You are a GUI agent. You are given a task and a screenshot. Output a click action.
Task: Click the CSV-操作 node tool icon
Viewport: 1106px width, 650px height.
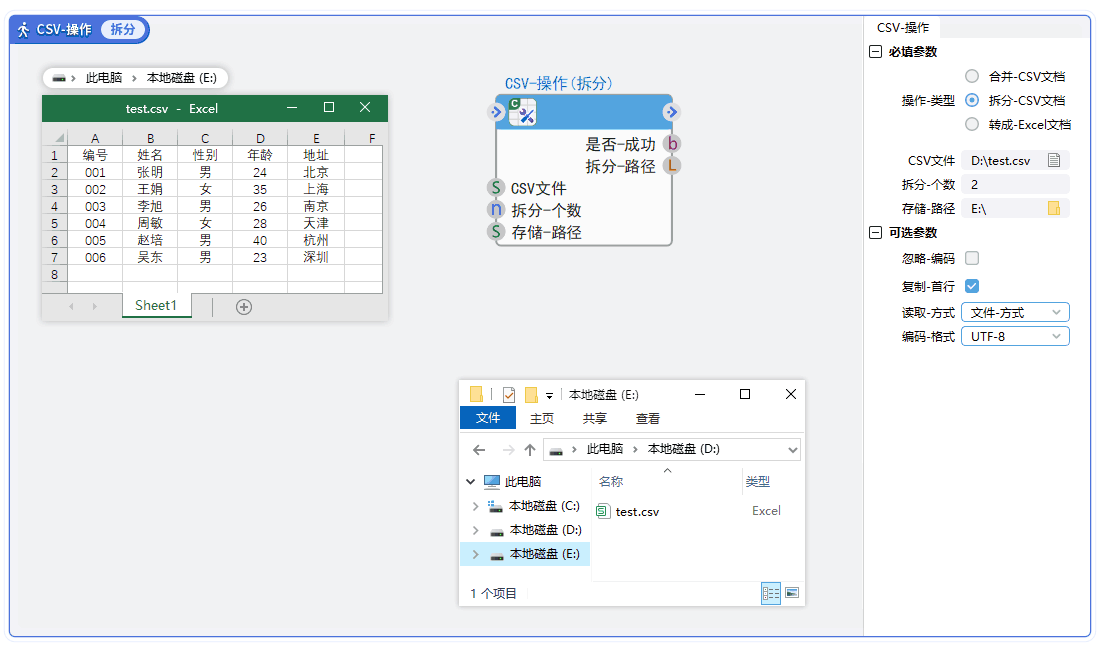tap(522, 112)
